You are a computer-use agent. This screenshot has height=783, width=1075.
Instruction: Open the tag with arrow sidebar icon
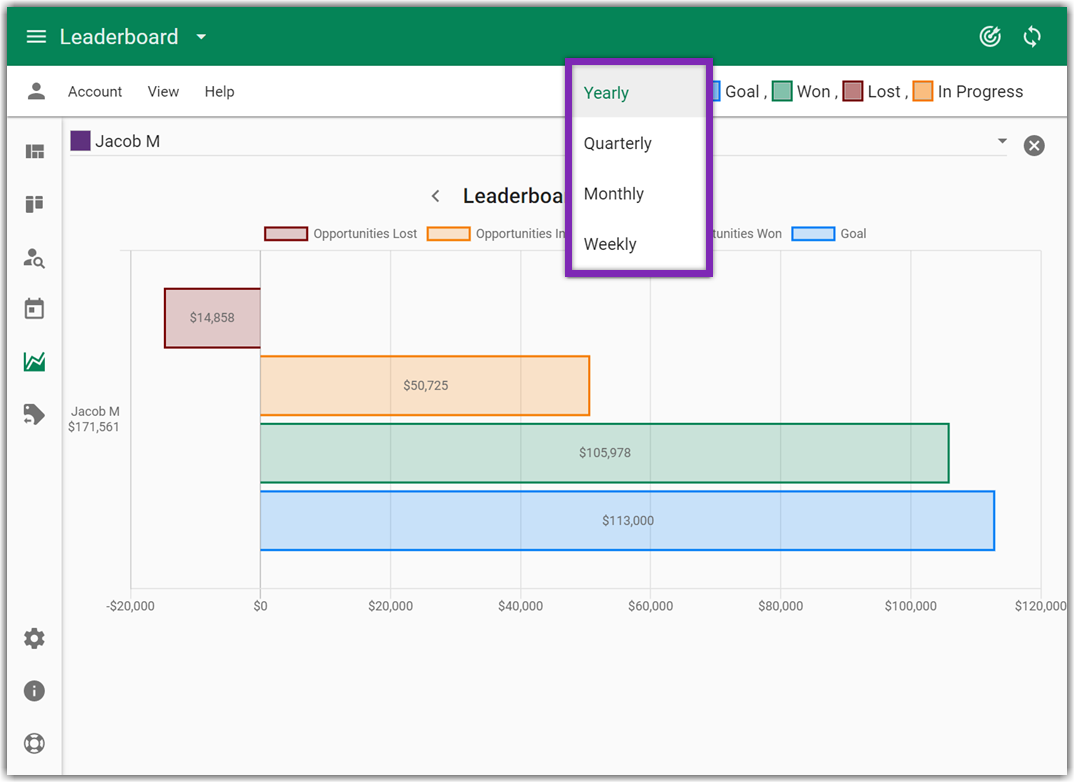coord(34,414)
